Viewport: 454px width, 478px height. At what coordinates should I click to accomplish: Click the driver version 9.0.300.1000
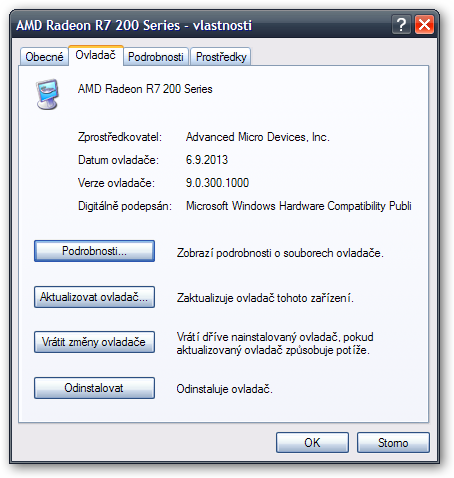[x=217, y=183]
